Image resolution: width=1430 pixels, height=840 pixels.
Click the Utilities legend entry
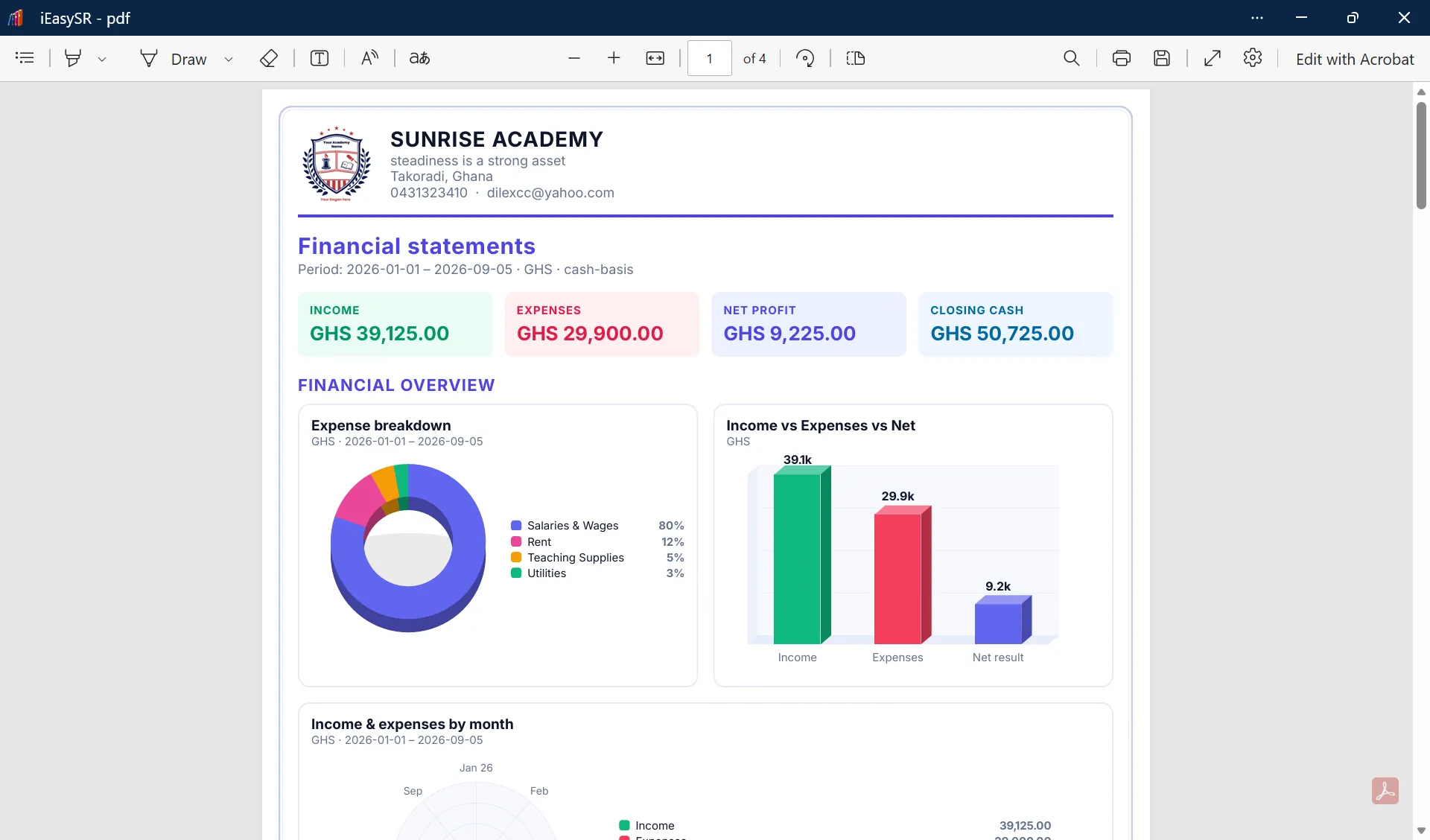597,573
